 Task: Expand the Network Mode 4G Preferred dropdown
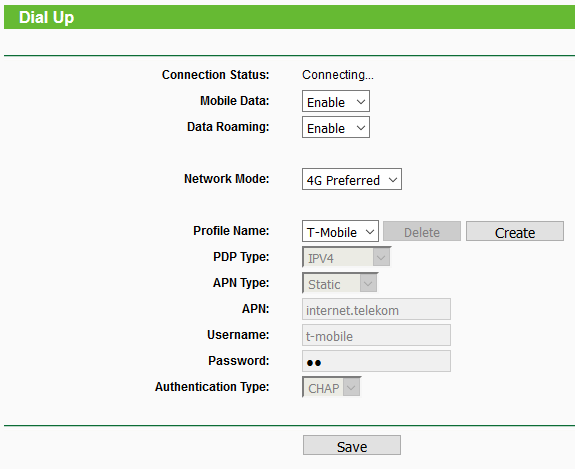pos(352,179)
